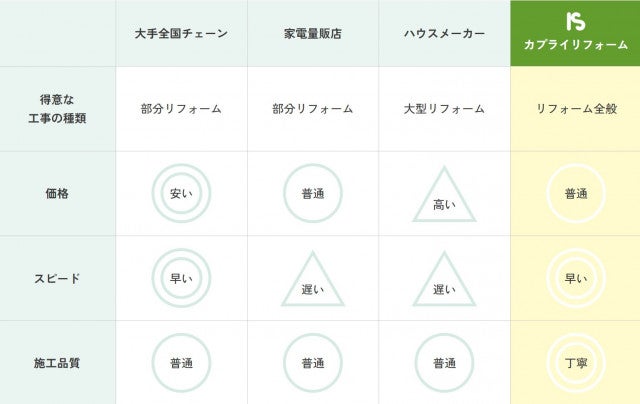Click the 遅い triangle under ハウスメーカー
The height and width of the screenshot is (404, 640).
(444, 281)
